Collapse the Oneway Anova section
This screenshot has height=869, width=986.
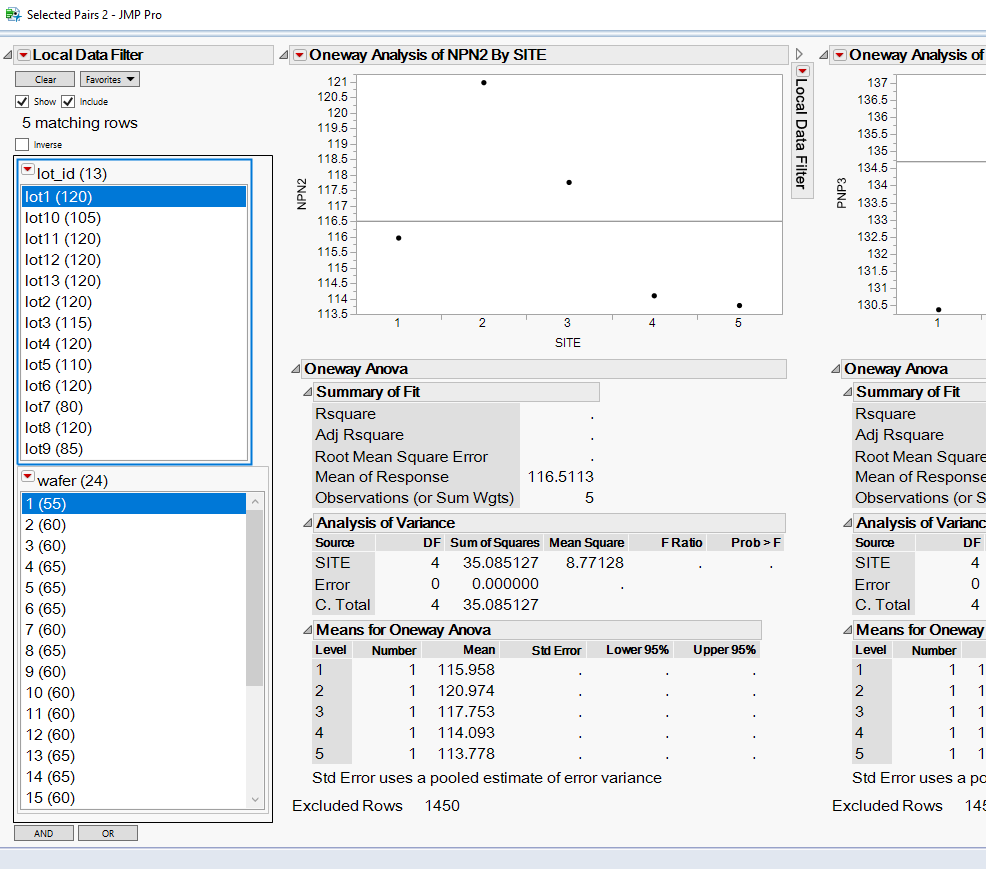click(295, 369)
